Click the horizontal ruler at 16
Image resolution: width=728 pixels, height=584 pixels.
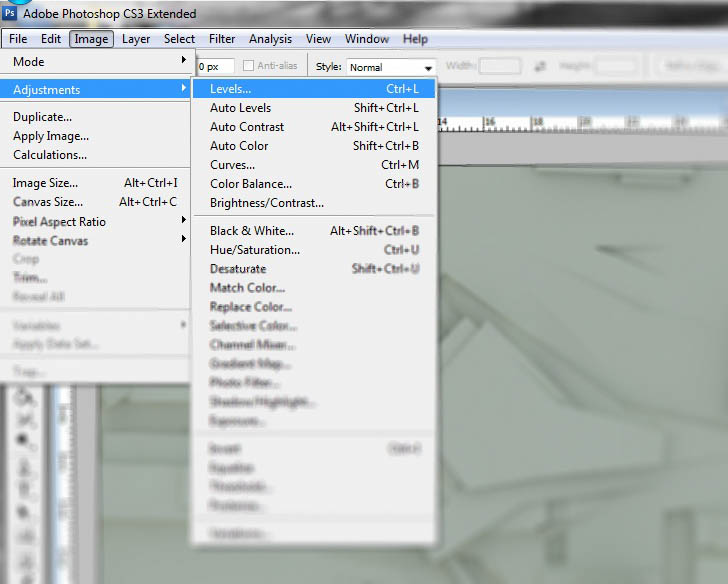click(x=489, y=123)
